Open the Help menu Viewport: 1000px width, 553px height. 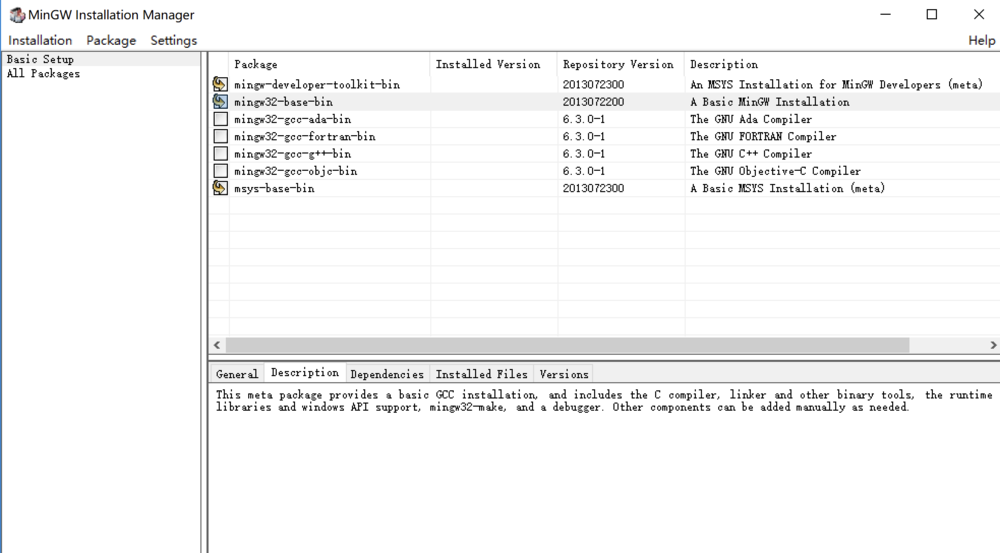click(x=982, y=40)
